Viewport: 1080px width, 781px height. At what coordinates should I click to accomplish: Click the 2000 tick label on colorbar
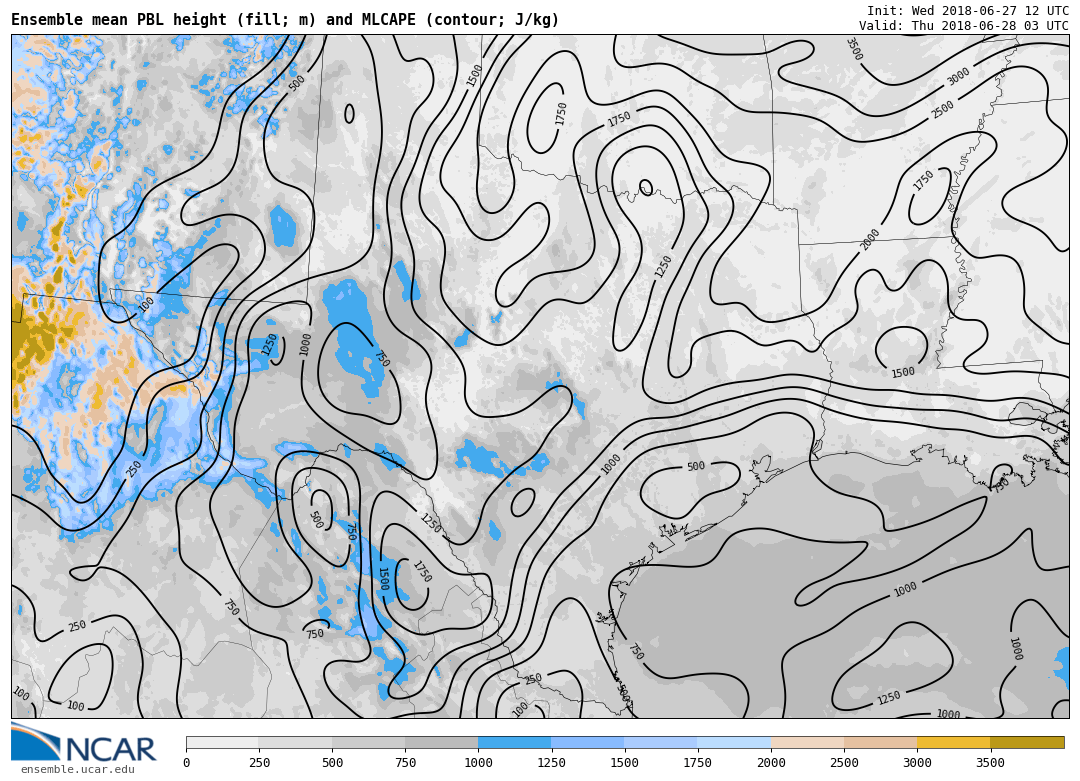click(x=771, y=763)
